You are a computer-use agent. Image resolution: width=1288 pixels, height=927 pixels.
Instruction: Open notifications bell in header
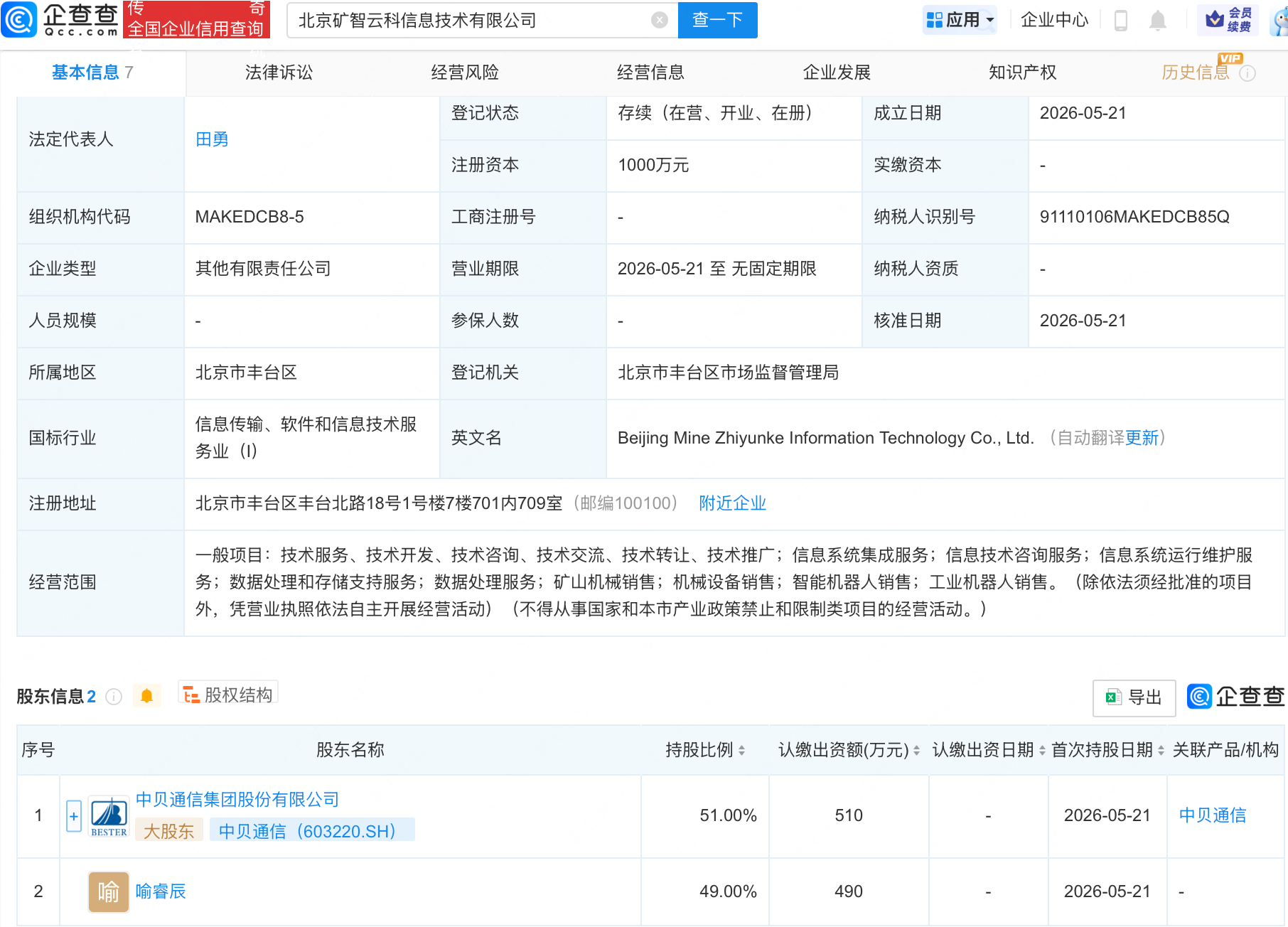1158,20
